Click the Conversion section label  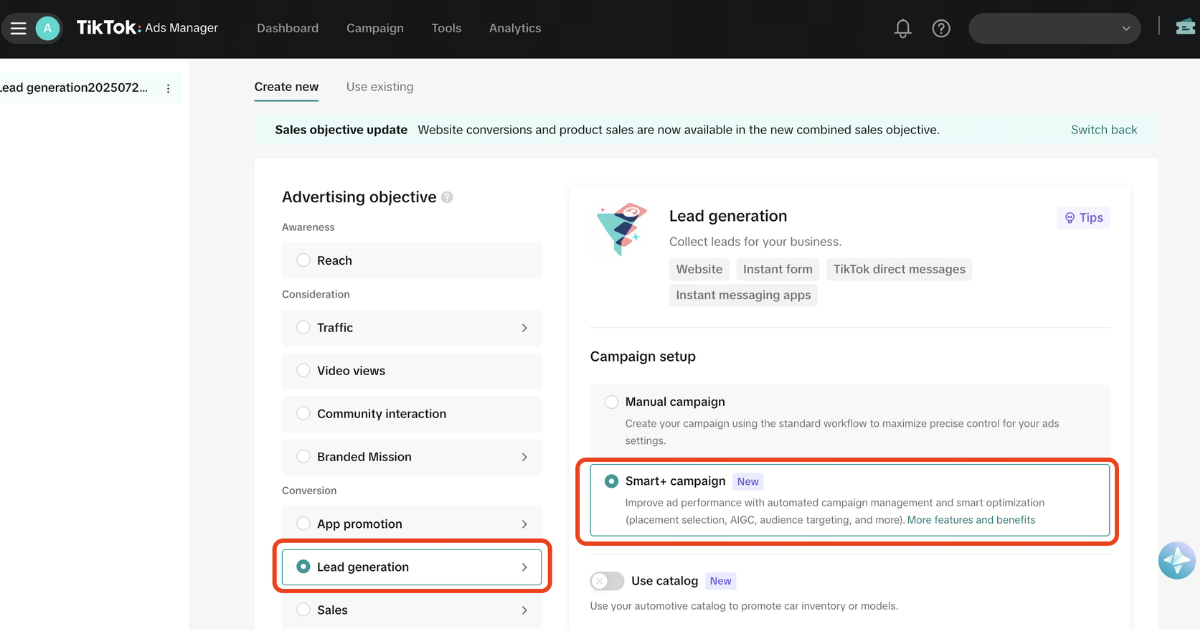point(309,491)
